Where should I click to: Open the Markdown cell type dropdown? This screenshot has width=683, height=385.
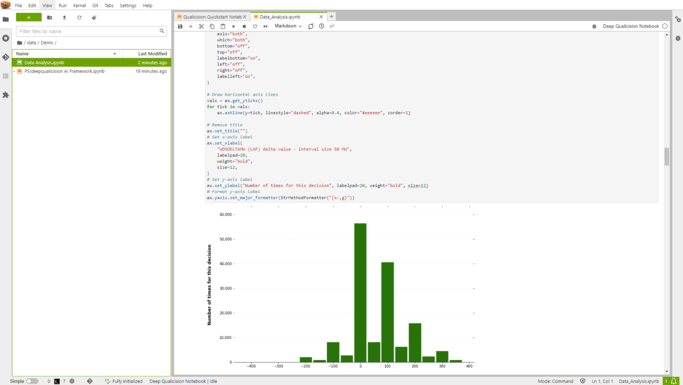(288, 26)
